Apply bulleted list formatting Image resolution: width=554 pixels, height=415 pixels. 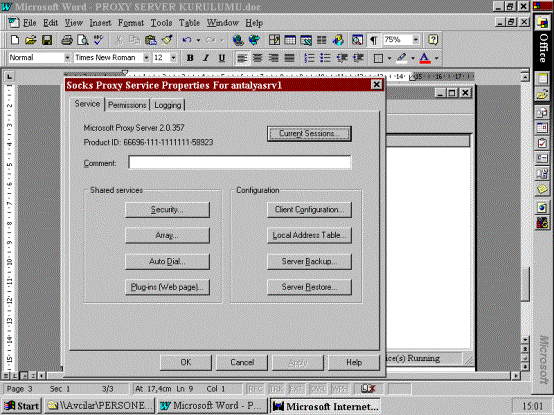pos(325,58)
